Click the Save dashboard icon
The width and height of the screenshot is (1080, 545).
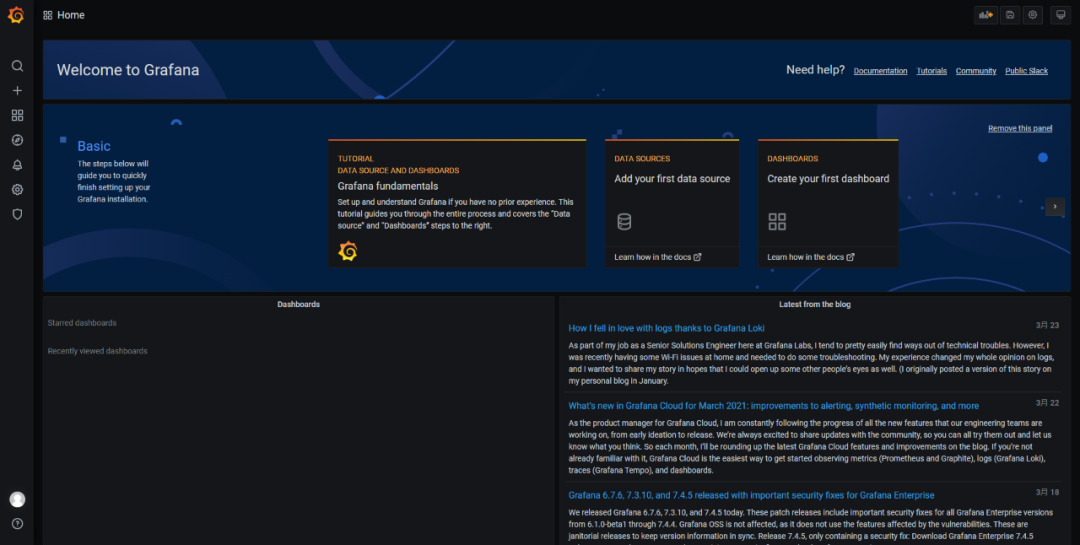pos(1010,14)
